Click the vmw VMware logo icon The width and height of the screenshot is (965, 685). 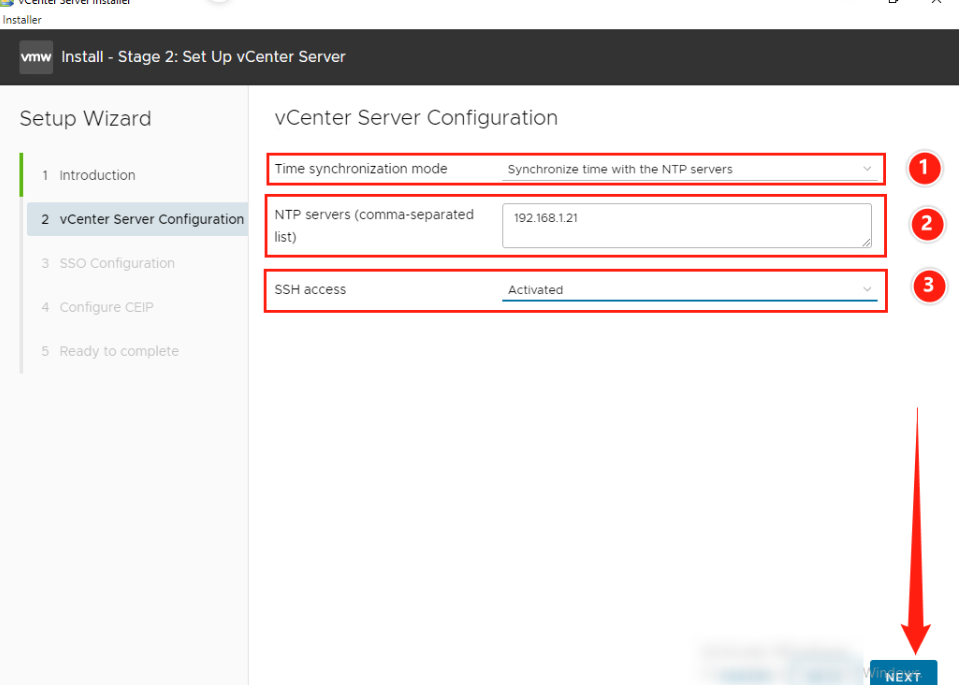coord(36,57)
